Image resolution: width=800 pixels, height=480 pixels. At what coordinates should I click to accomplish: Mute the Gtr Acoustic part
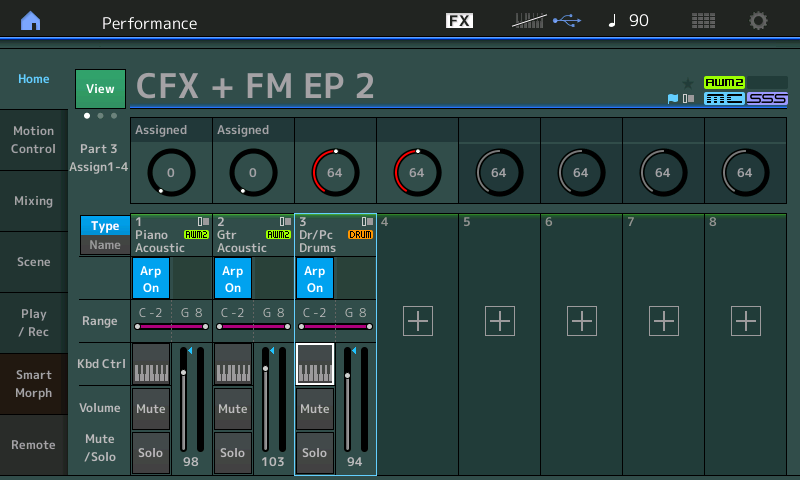click(233, 409)
